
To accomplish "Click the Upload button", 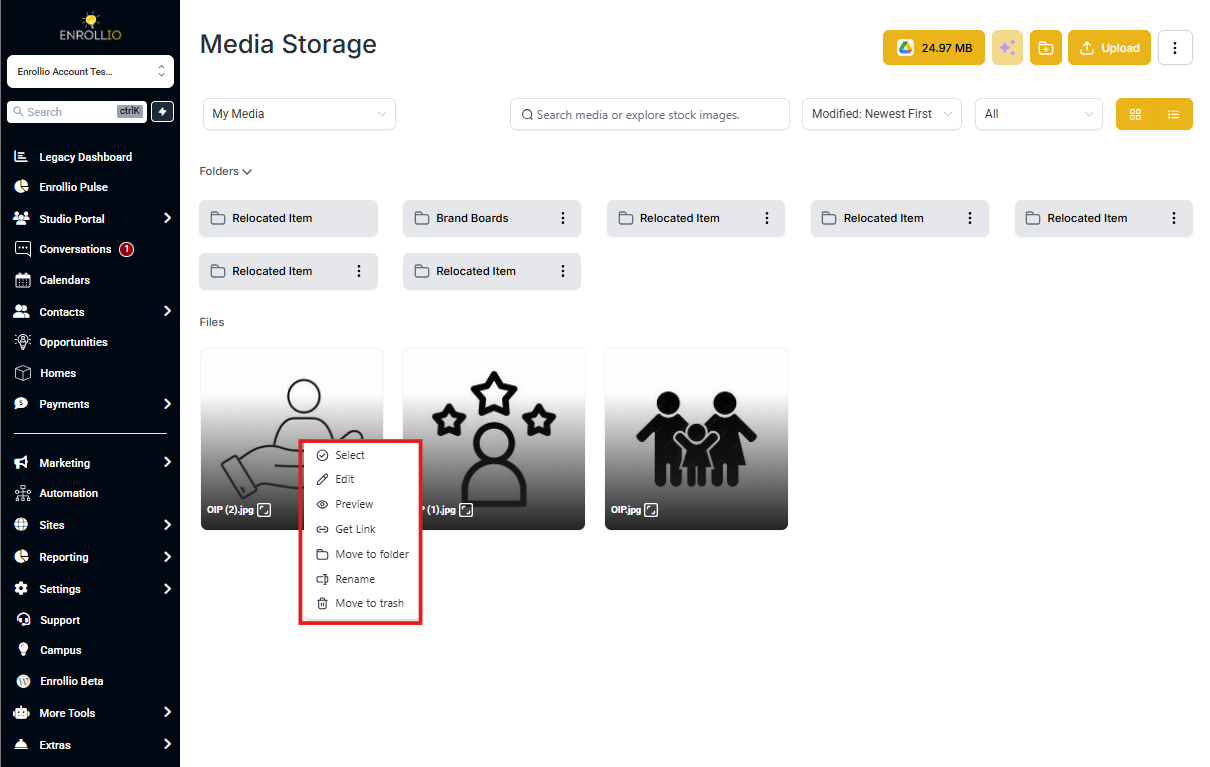I will (x=1109, y=48).
